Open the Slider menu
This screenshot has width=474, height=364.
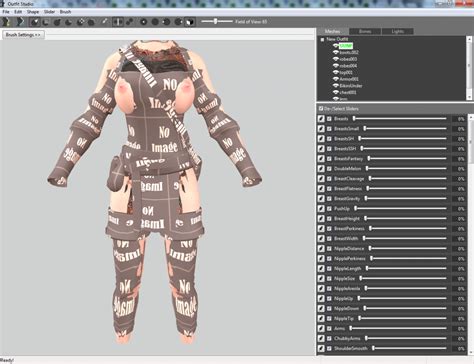(x=49, y=12)
